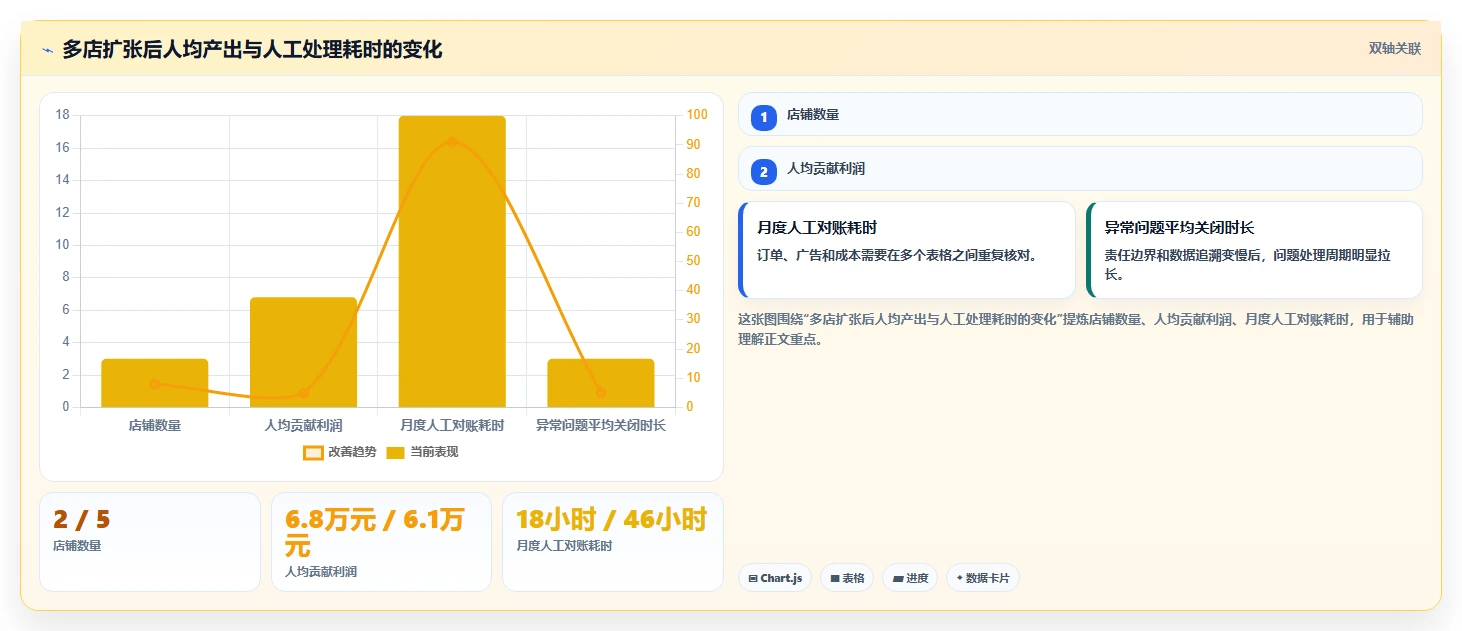Click the trend line point on the 异常问题平均关闭时长 bar
1462x631 pixels.
pyautogui.click(x=601, y=393)
